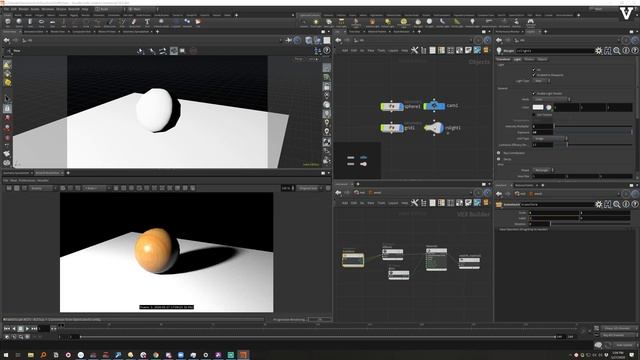Click the sphere1 geometry node
The height and width of the screenshot is (360, 640).
click(x=392, y=106)
